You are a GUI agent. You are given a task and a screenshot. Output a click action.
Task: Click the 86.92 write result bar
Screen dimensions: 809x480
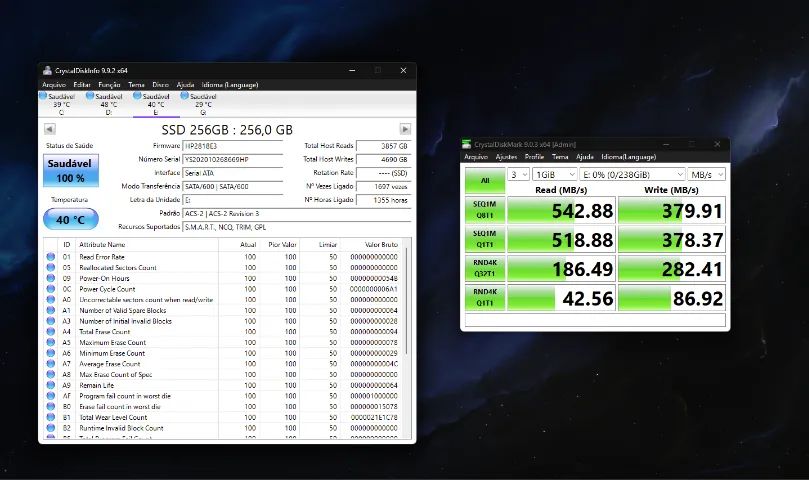pos(672,298)
